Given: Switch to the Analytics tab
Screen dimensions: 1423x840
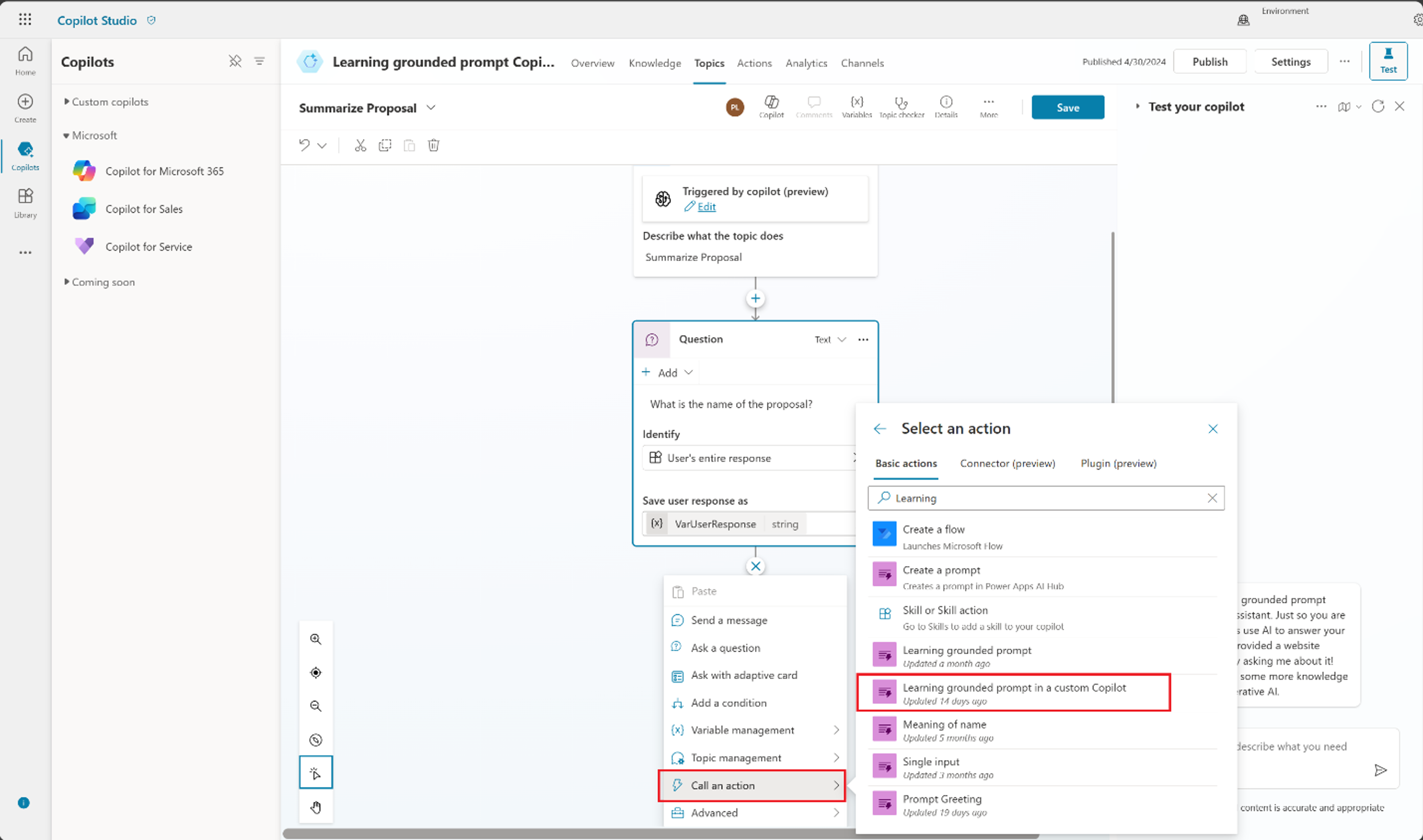Looking at the screenshot, I should click(x=806, y=63).
